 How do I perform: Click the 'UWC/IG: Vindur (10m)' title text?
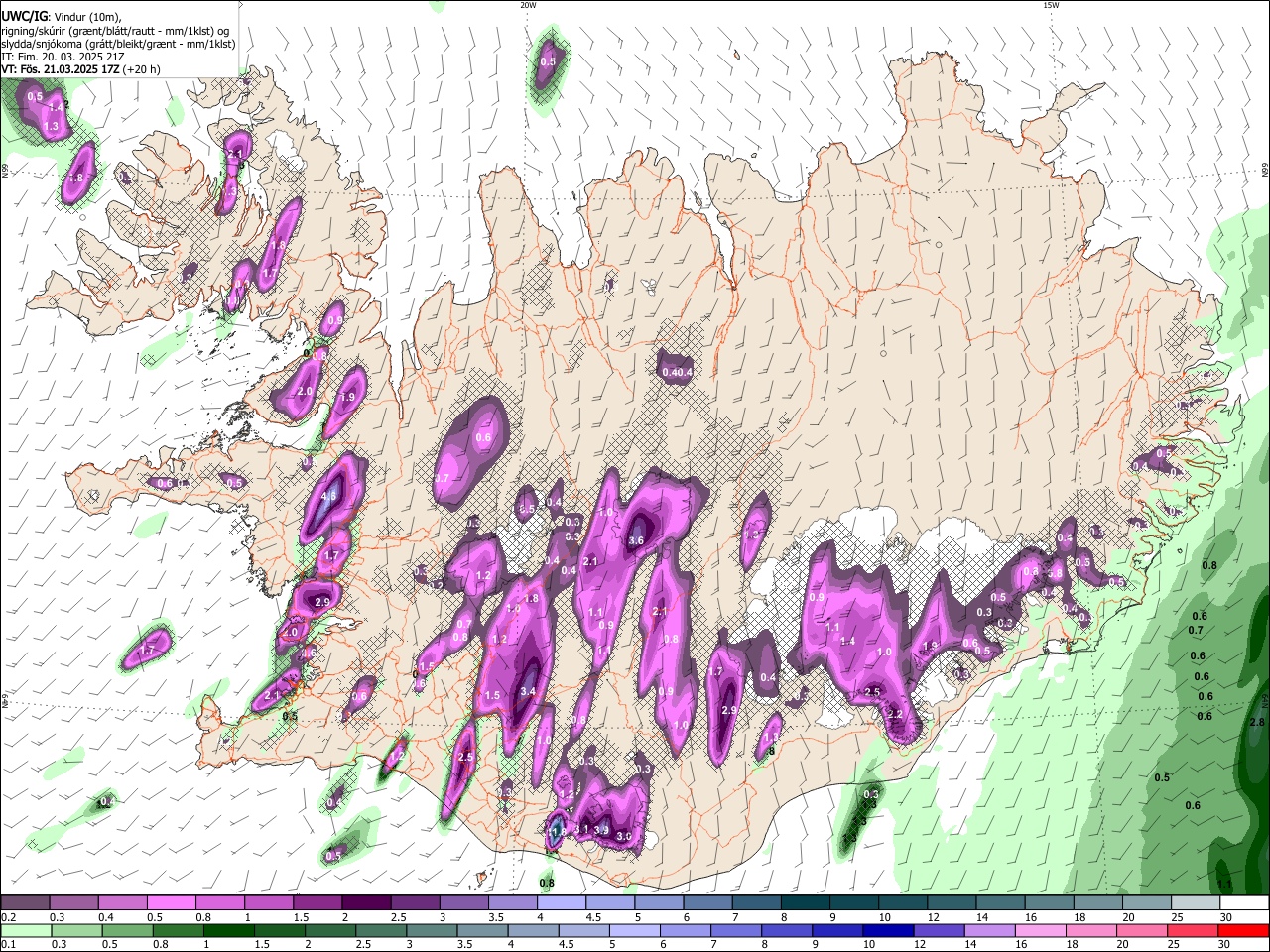pyautogui.click(x=62, y=17)
